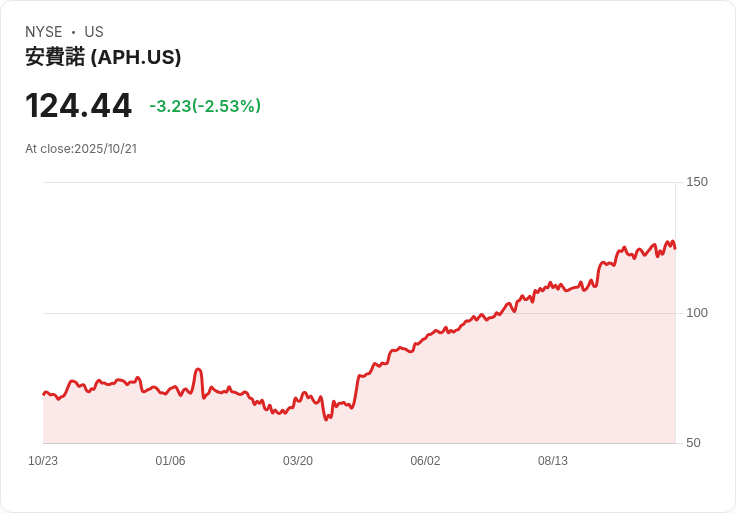Click the 124.44 closing price
736x513 pixels.
point(78,105)
